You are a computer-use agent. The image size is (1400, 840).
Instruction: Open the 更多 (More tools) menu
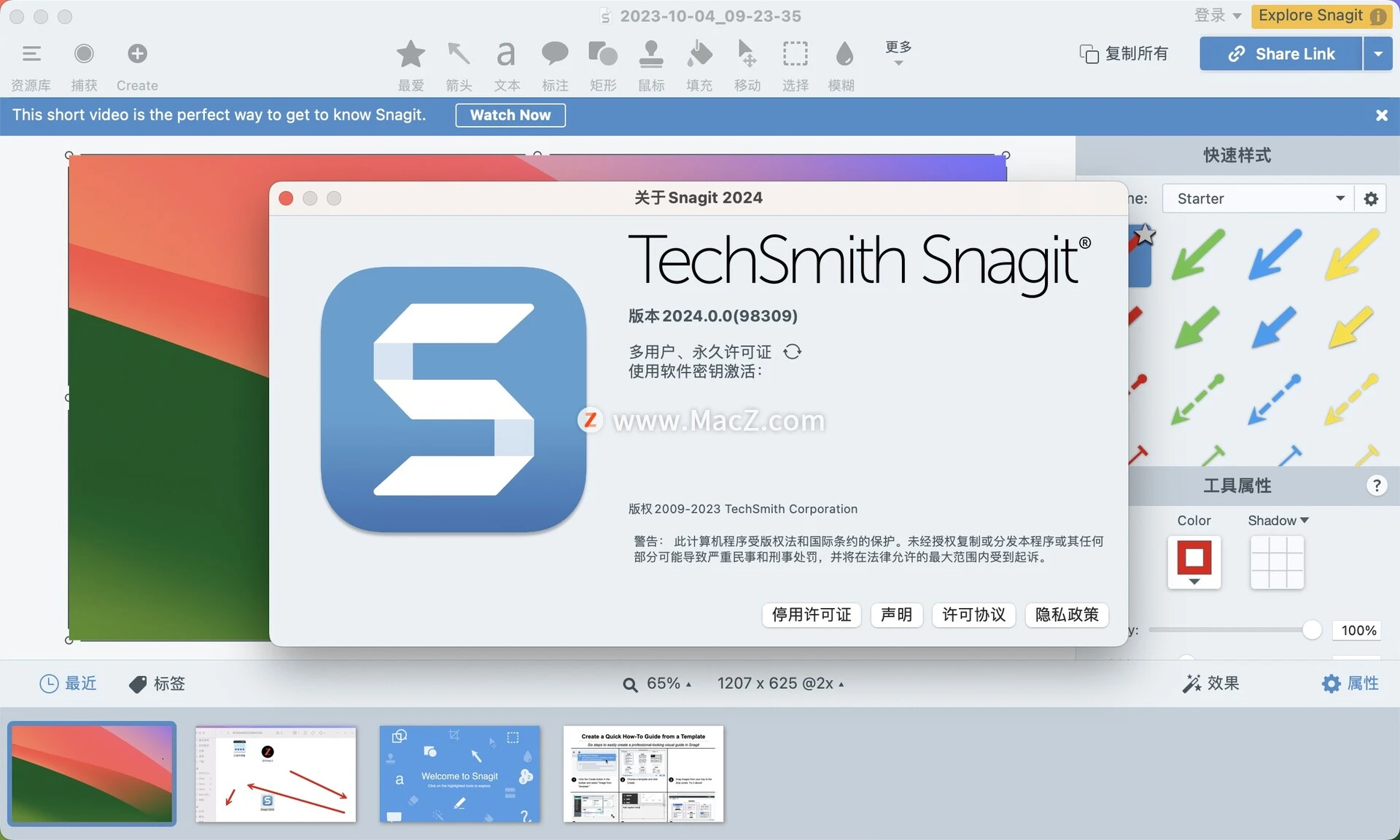point(897,53)
